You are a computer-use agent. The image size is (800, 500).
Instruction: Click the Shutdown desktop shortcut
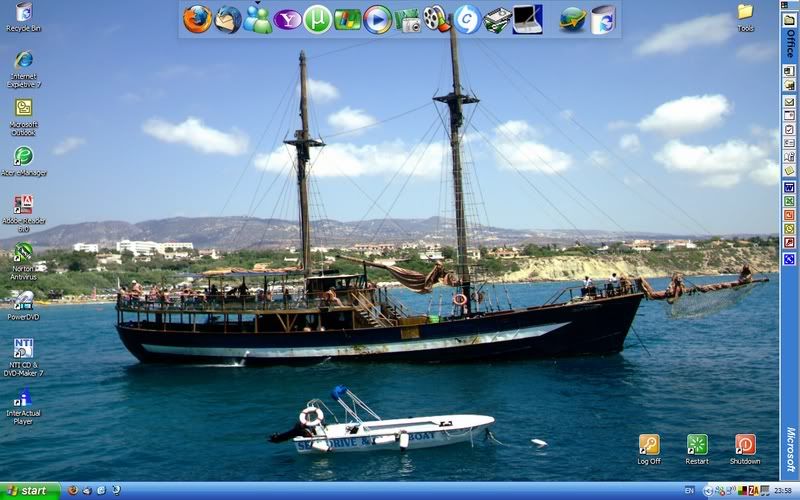745,444
